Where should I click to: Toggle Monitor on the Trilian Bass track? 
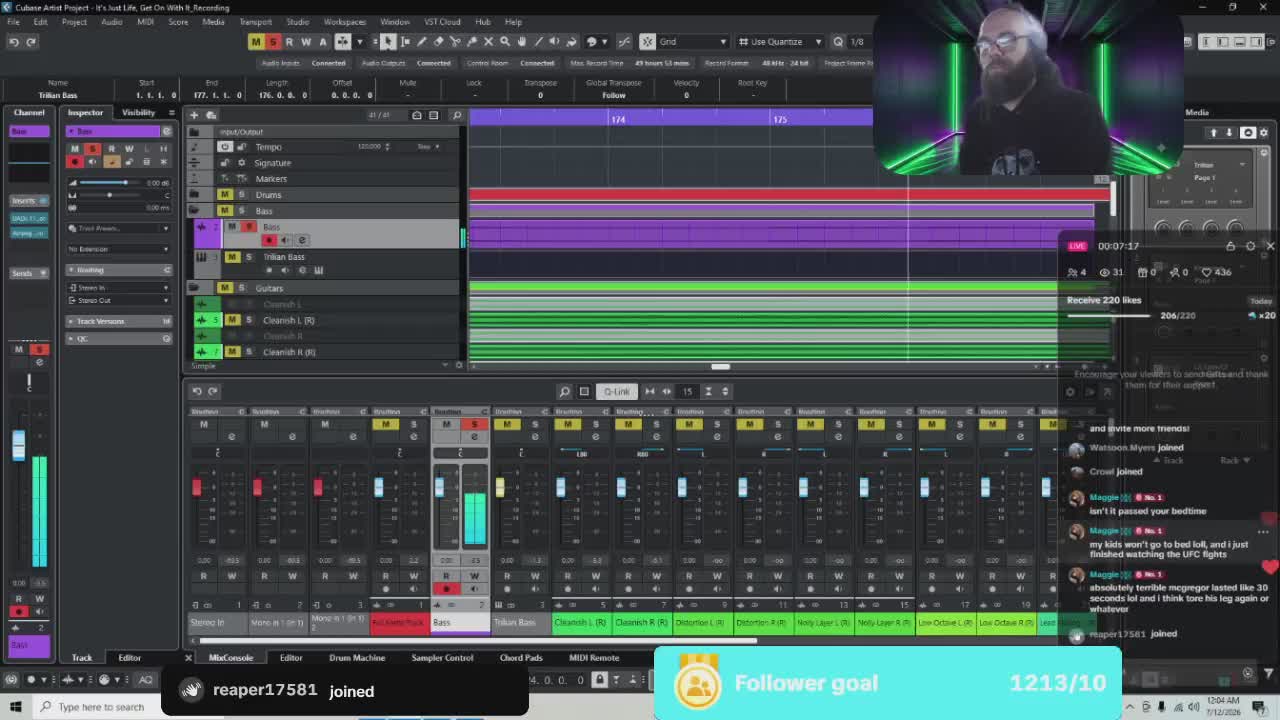click(286, 271)
